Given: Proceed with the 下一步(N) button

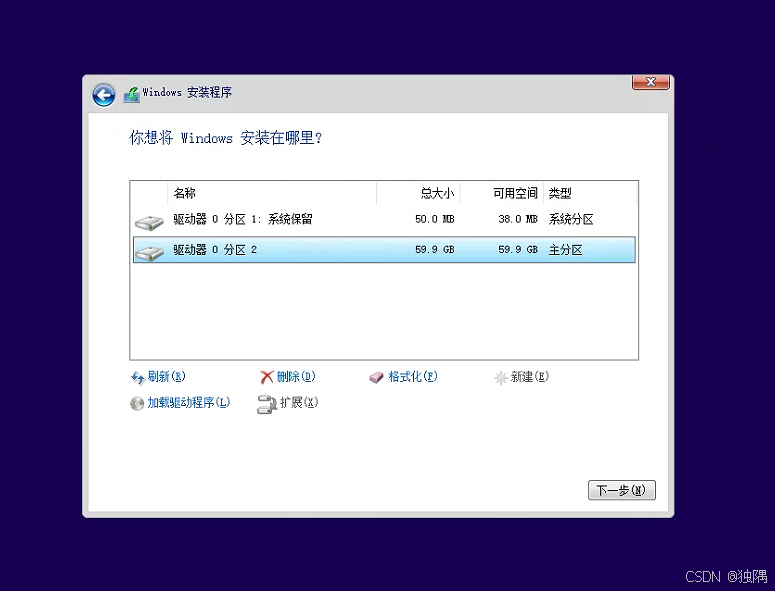Looking at the screenshot, I should (622, 490).
